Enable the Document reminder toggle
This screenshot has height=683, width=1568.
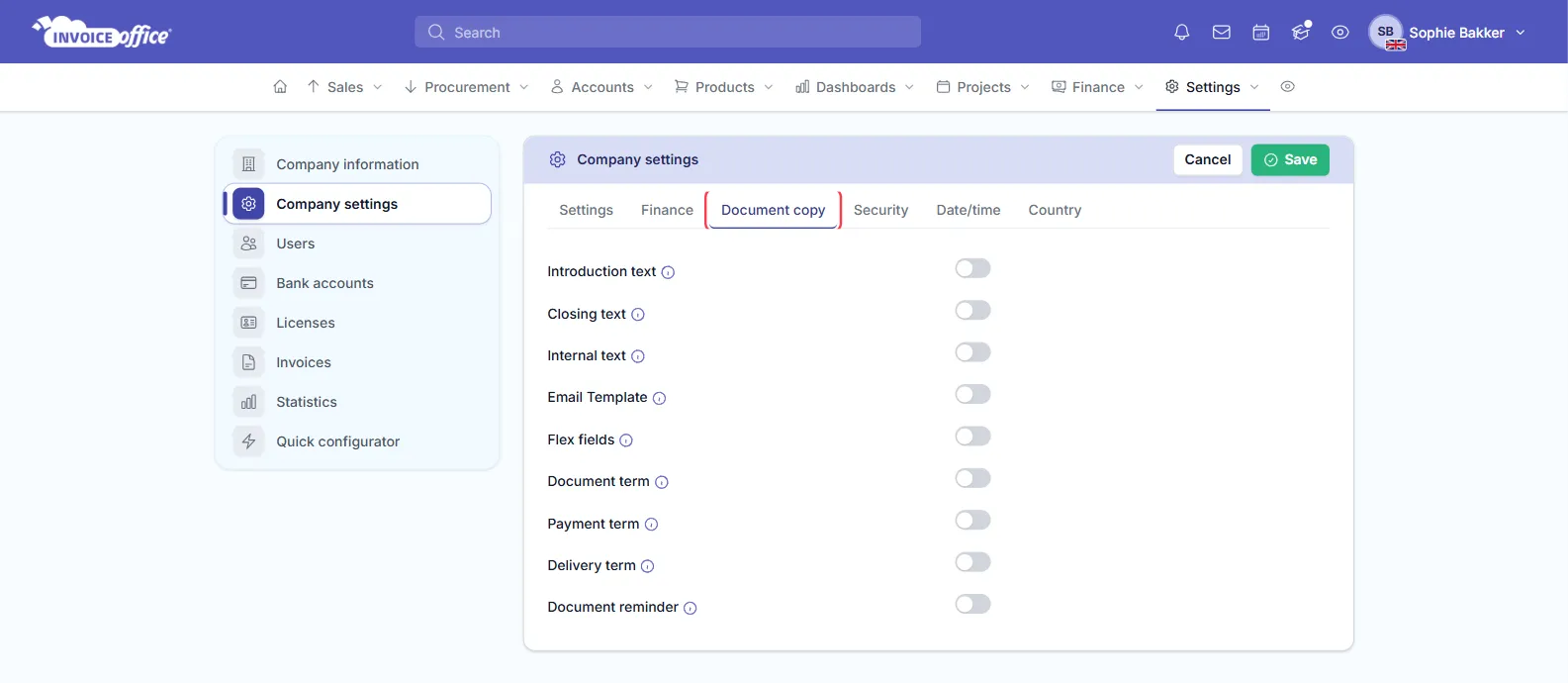click(972, 604)
